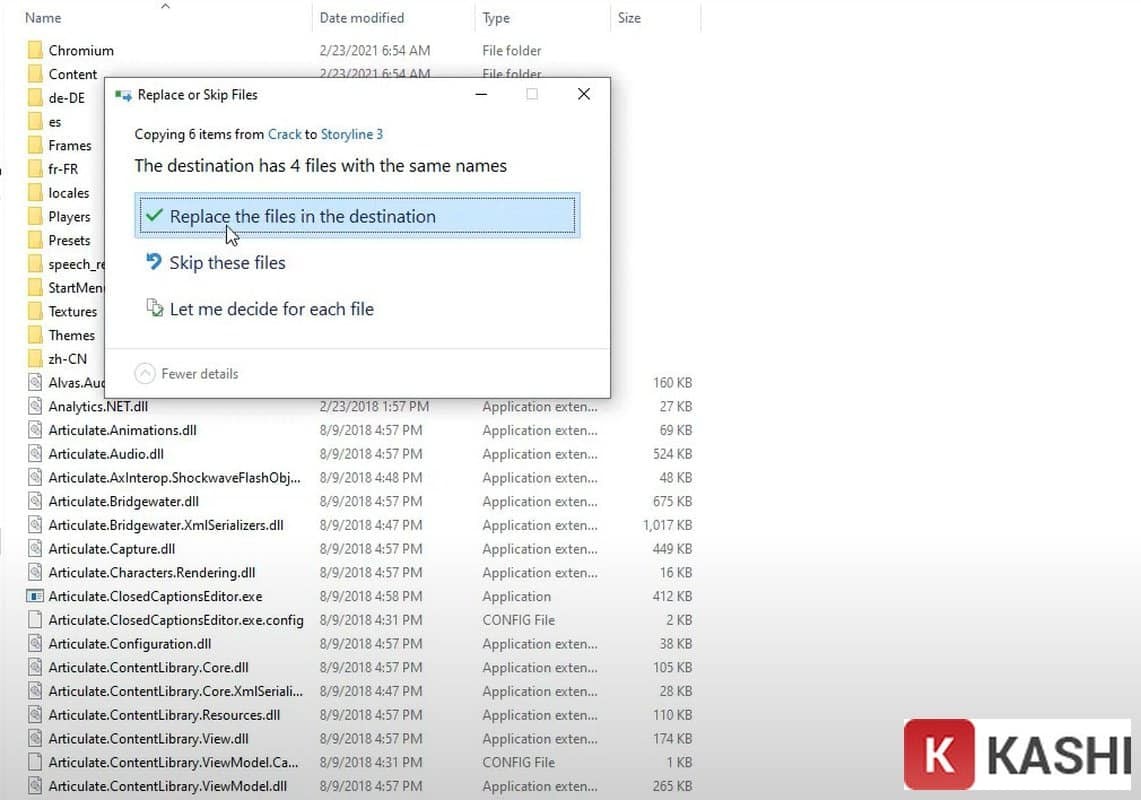
Task: Click the Articulate.ContentLibrary.View.dll file icon
Action: pos(34,739)
